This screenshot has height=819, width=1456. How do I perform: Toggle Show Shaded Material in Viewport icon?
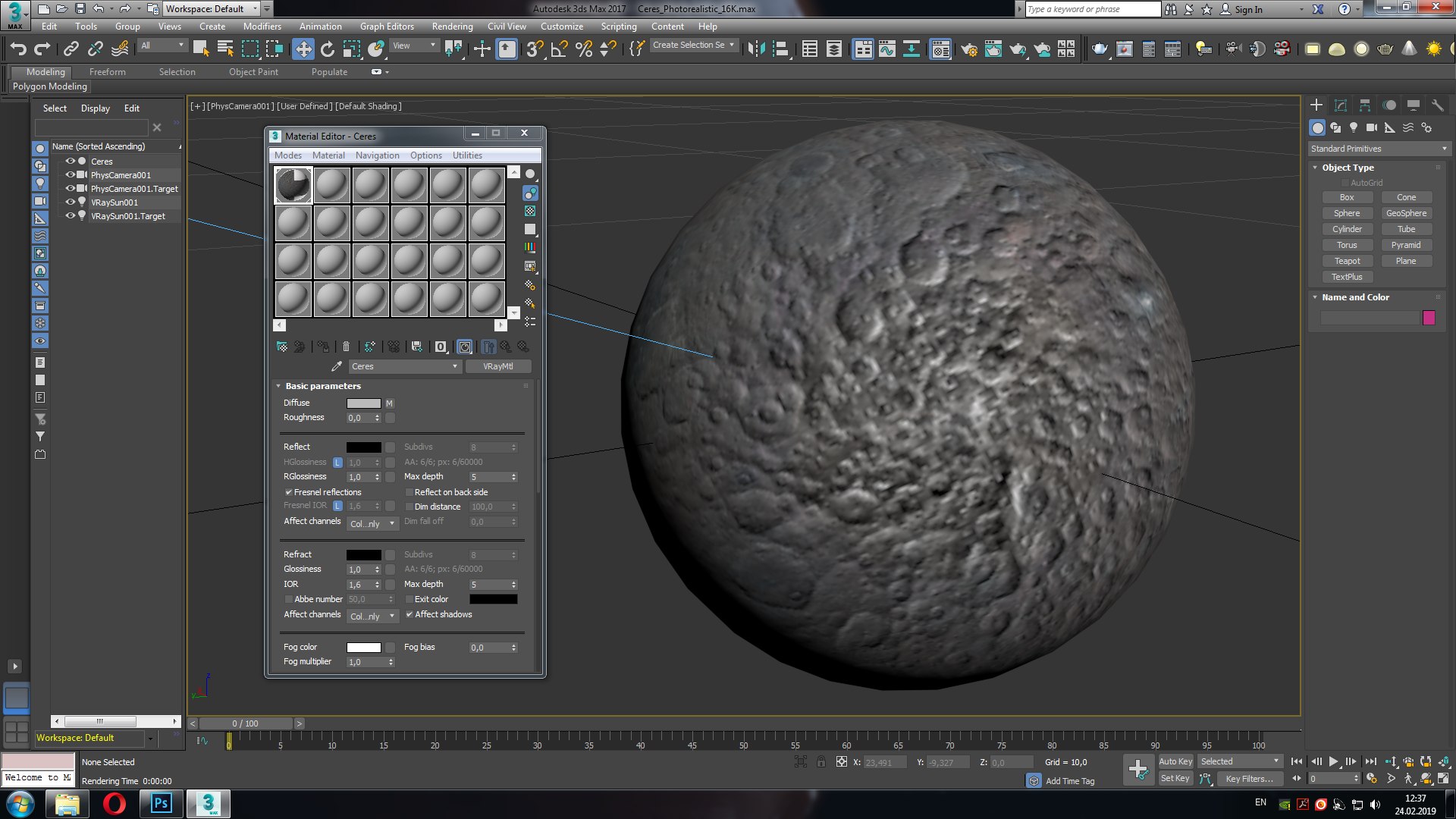(465, 347)
